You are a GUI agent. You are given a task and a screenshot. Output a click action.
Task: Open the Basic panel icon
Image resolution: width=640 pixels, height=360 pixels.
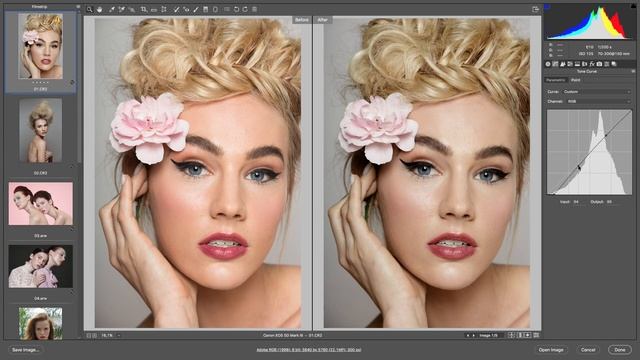point(548,64)
